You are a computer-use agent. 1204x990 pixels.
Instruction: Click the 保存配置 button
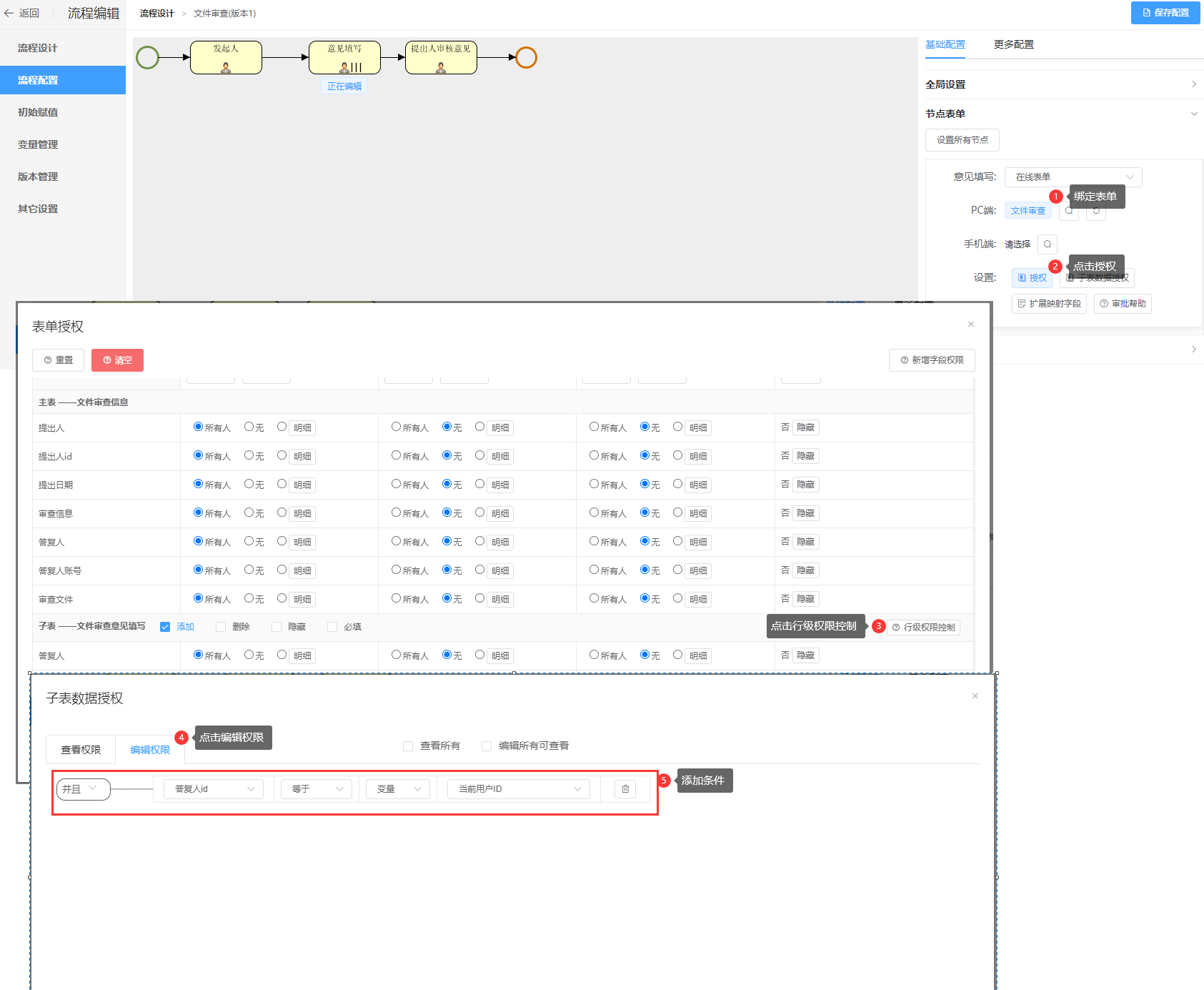pos(1165,13)
